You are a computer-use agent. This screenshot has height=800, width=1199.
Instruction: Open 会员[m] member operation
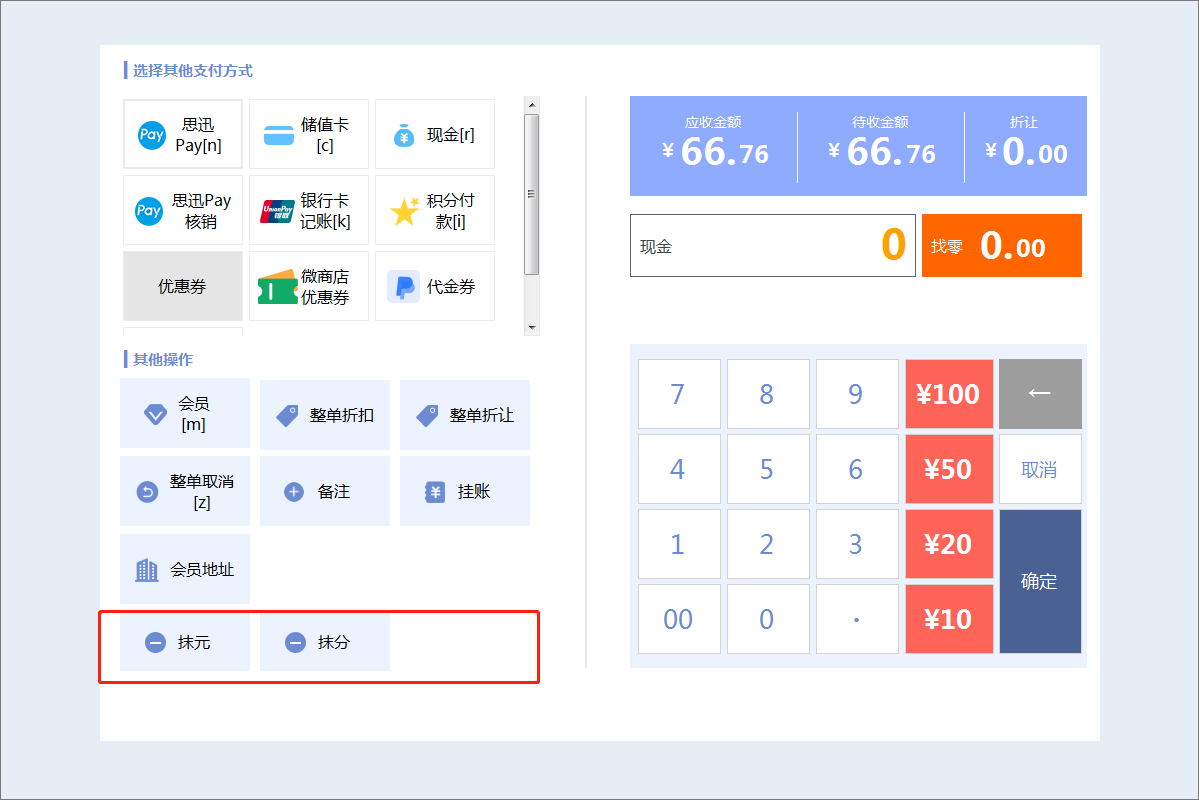[x=185, y=413]
